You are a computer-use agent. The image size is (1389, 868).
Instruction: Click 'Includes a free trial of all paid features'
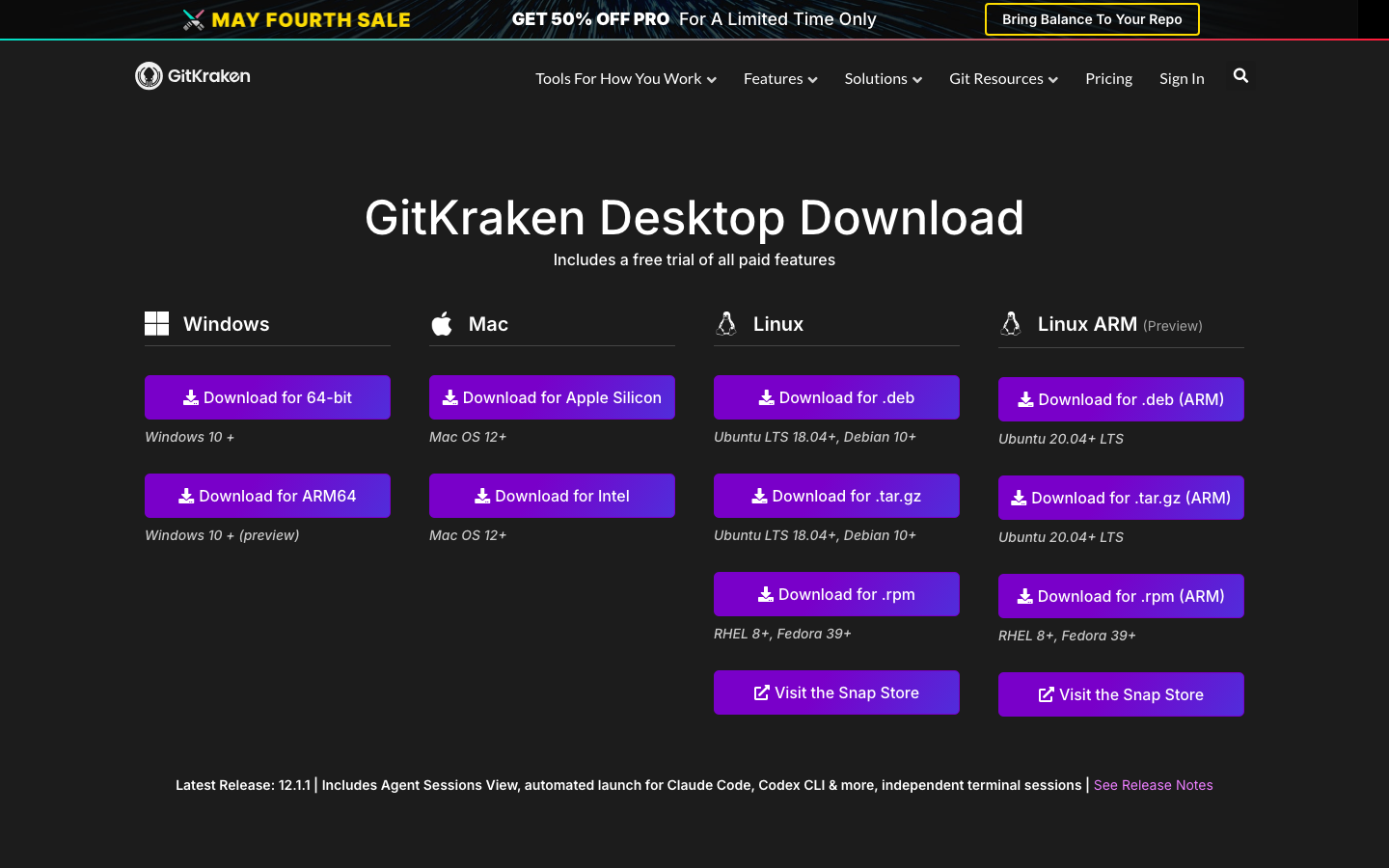point(694,259)
